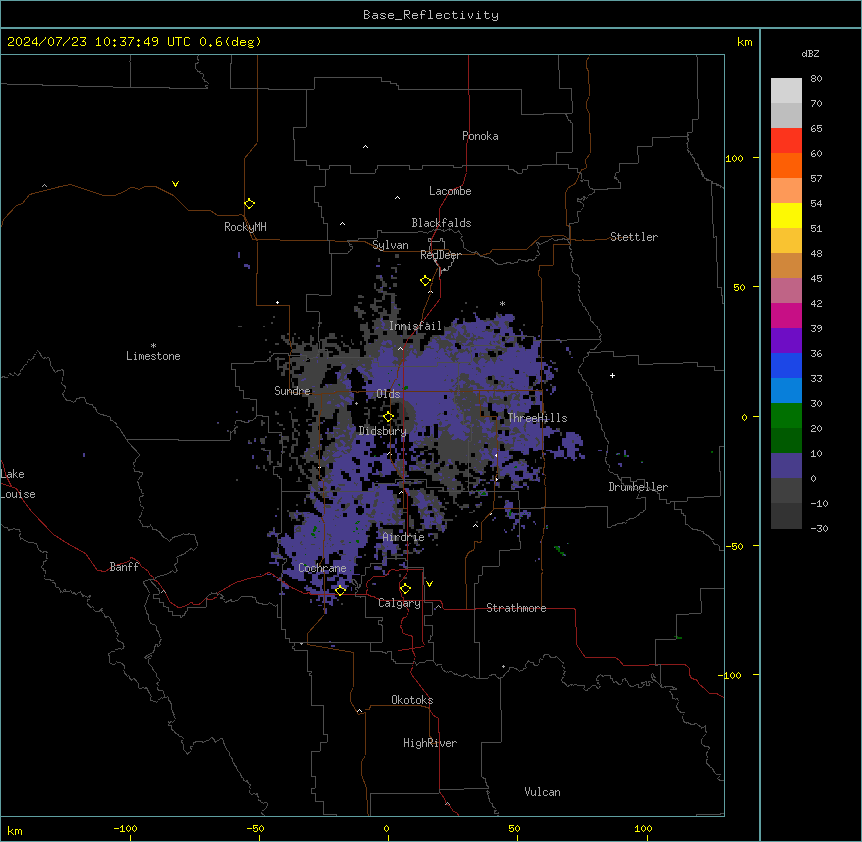862x842 pixels.
Task: Click the 100 tick on the right axis
Action: [x=734, y=158]
